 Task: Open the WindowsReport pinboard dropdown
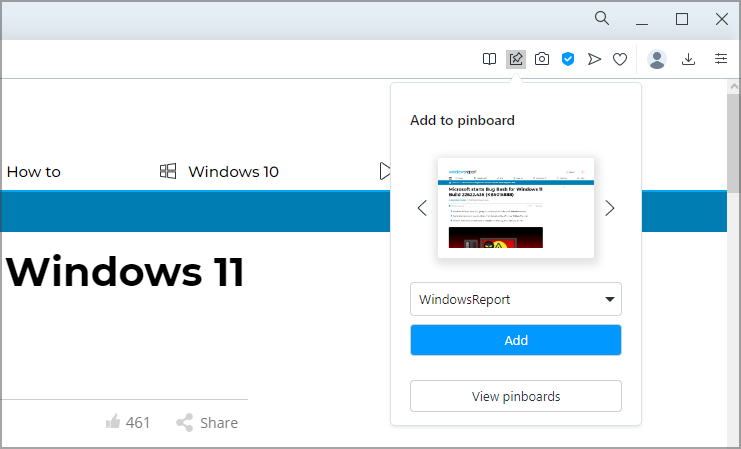(516, 299)
